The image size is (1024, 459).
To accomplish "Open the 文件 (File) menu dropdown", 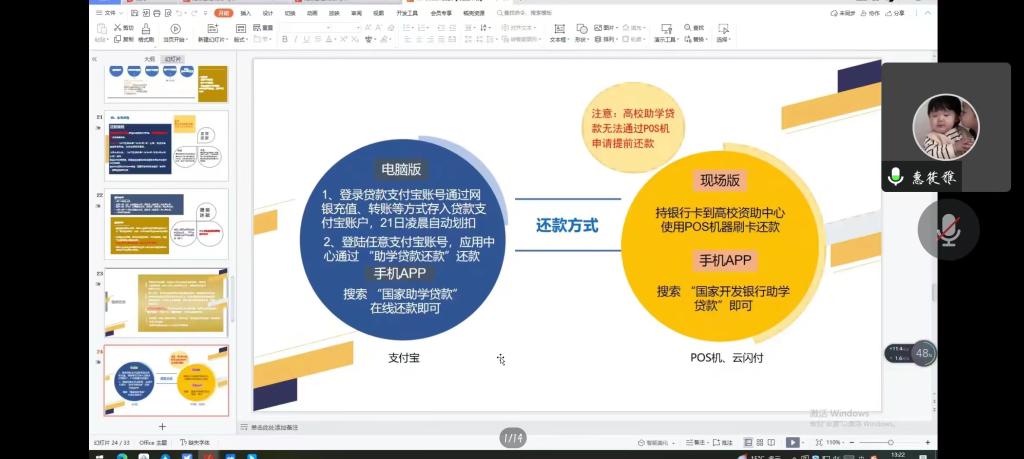I will (108, 13).
